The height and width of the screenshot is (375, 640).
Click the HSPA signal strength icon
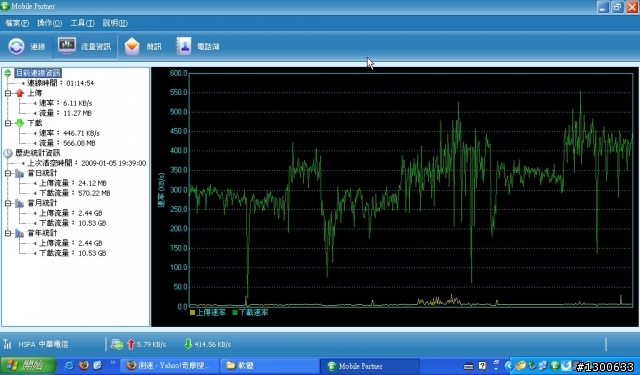(x=7, y=344)
